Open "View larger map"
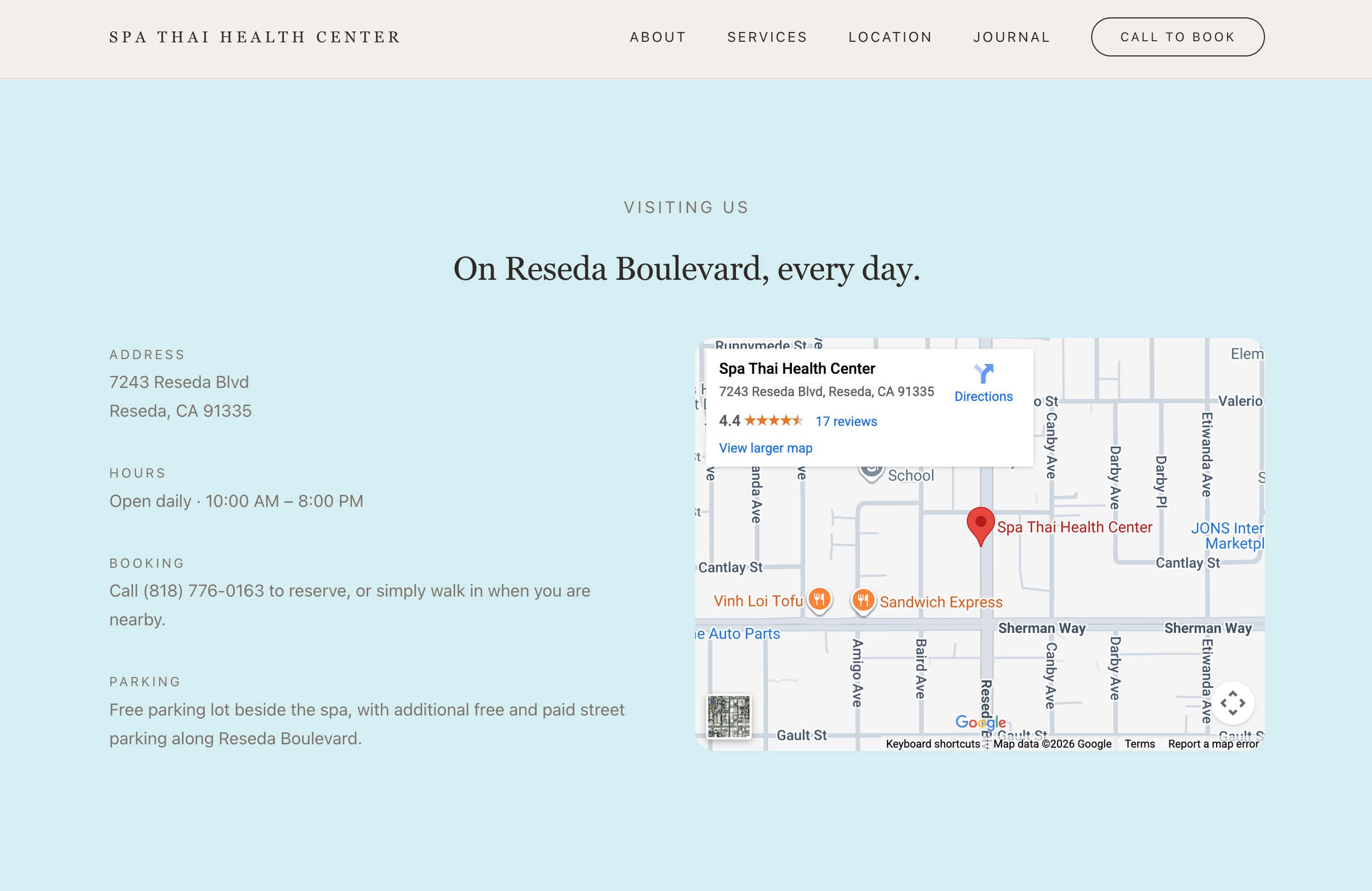This screenshot has height=891, width=1372. pyautogui.click(x=766, y=447)
